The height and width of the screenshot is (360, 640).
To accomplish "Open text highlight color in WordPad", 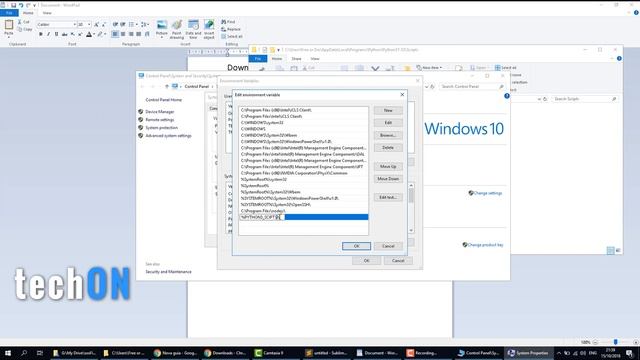I will [101, 34].
